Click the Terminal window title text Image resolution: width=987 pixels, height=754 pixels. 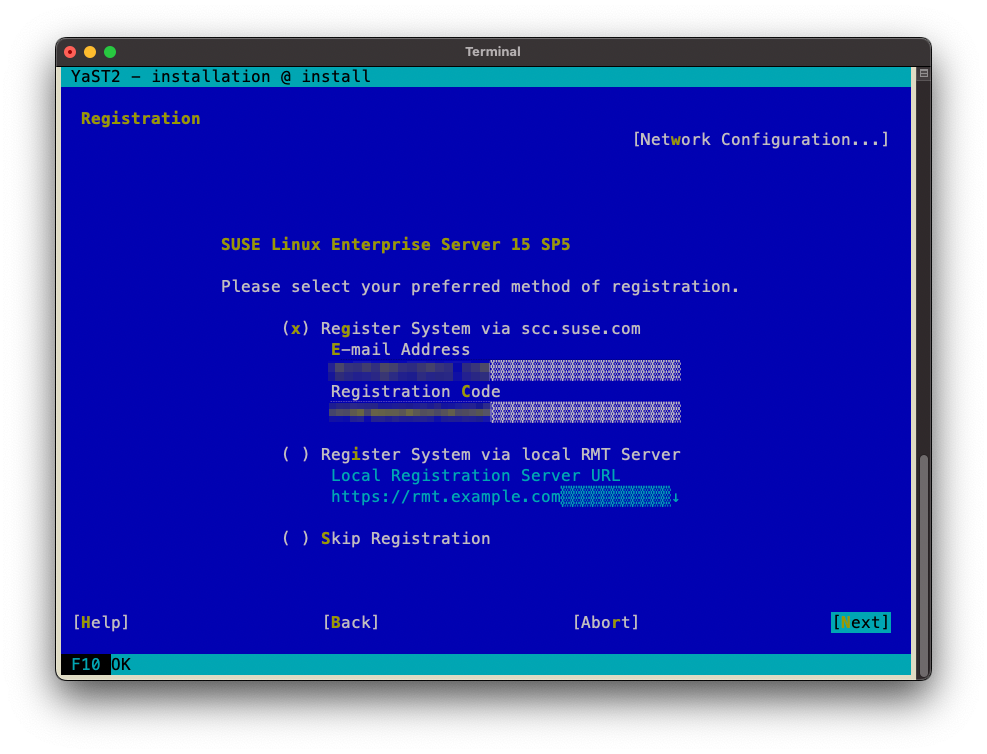click(x=493, y=52)
